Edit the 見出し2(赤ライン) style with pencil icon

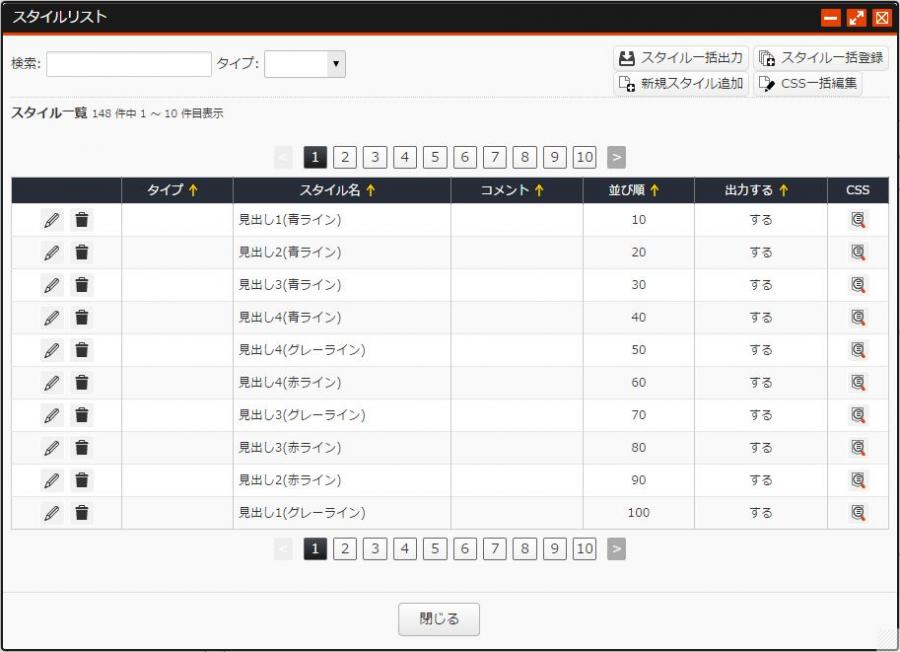pos(52,480)
